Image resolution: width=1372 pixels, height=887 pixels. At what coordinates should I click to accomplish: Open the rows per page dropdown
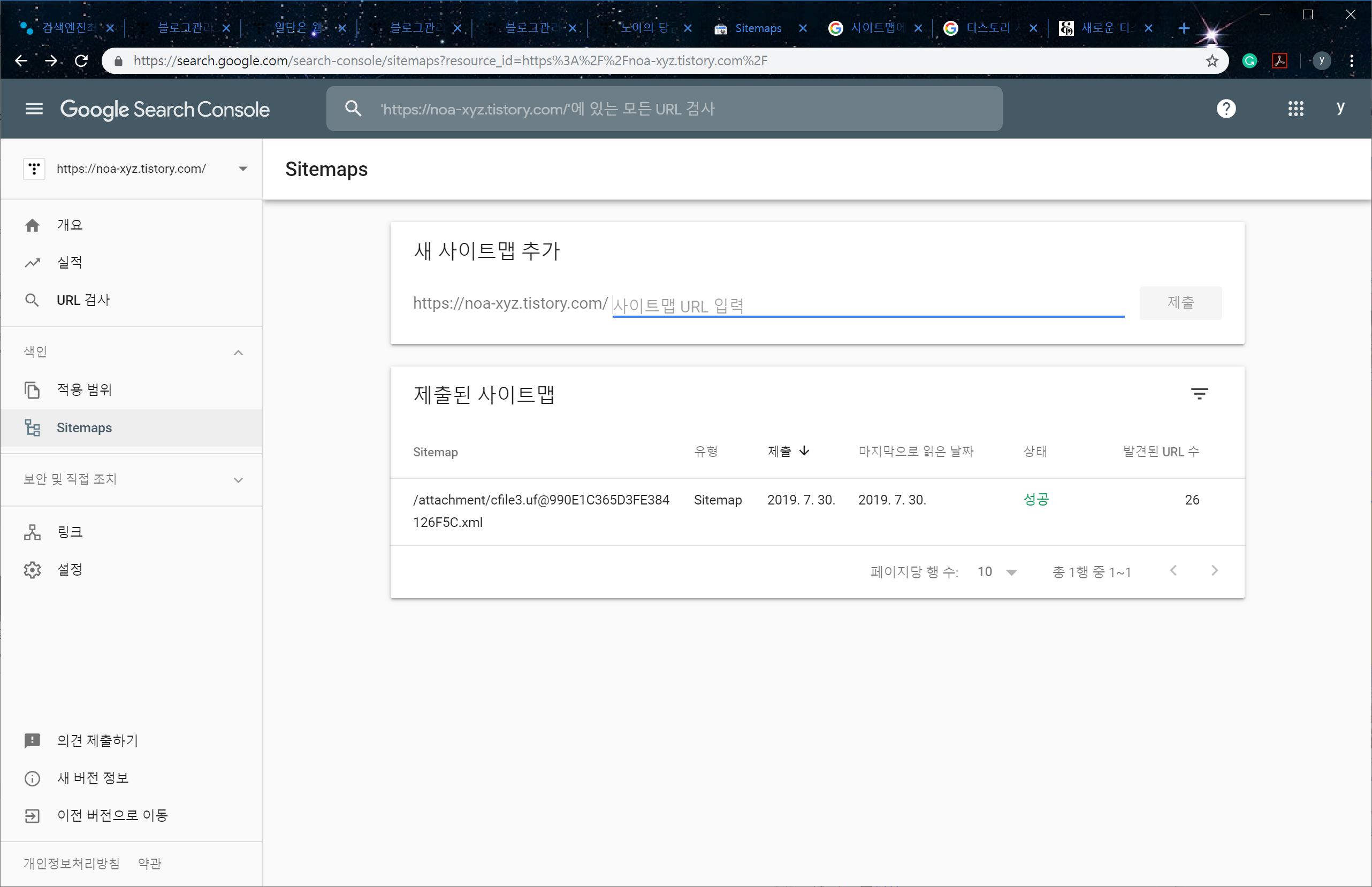point(997,572)
